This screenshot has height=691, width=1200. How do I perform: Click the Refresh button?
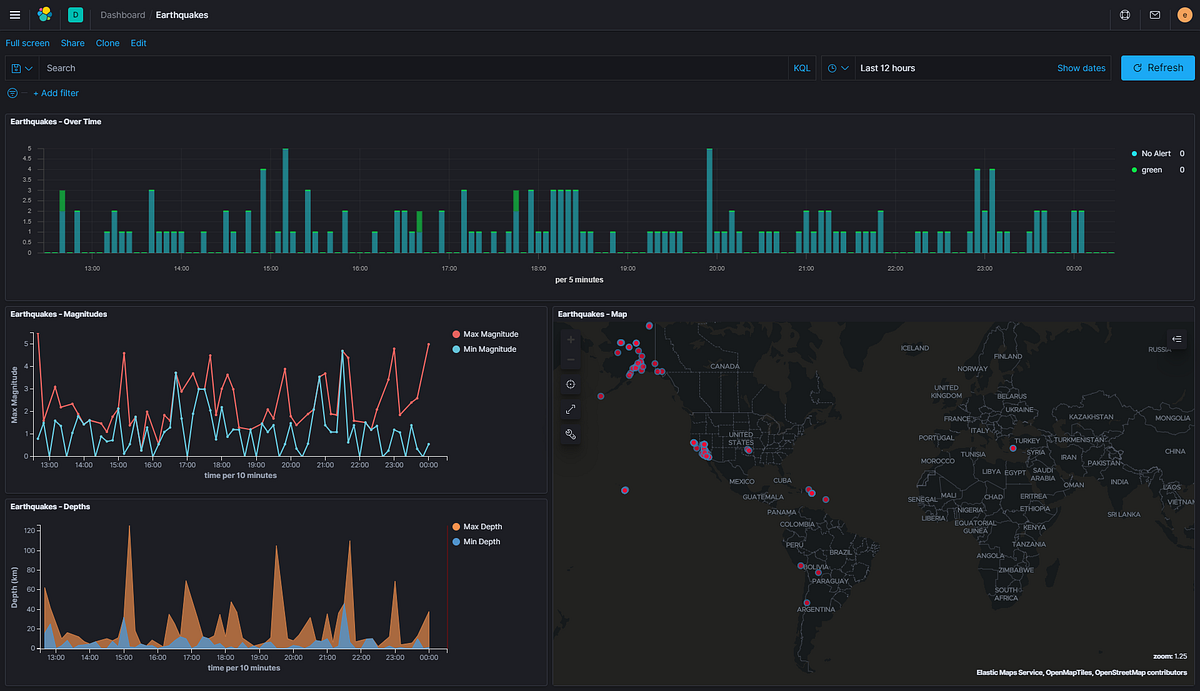click(x=1157, y=67)
